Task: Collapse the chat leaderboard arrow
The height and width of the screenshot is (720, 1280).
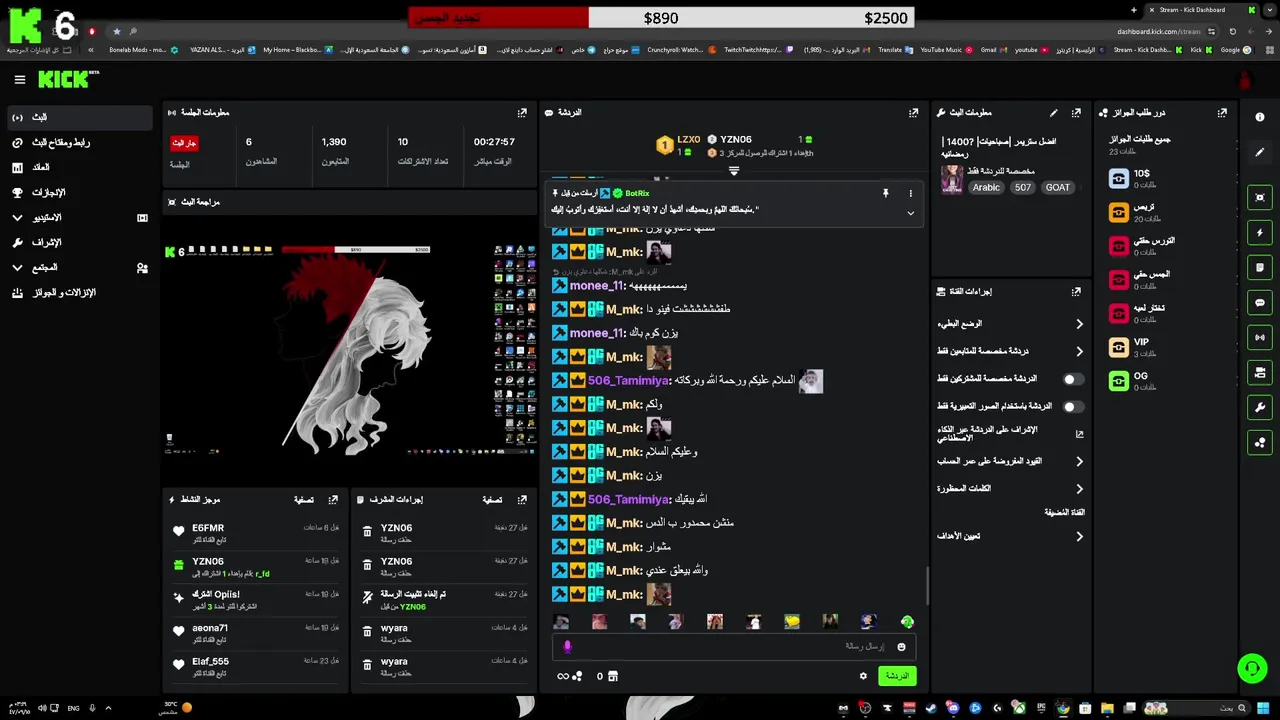Action: [734, 171]
